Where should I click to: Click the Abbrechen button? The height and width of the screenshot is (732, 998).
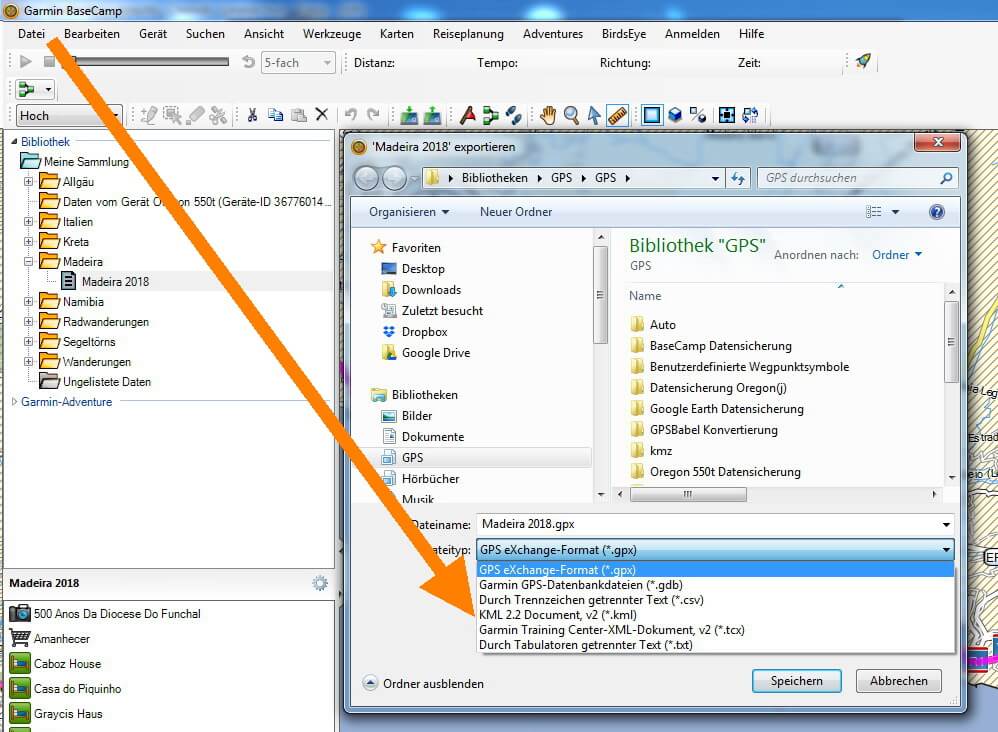(x=898, y=681)
